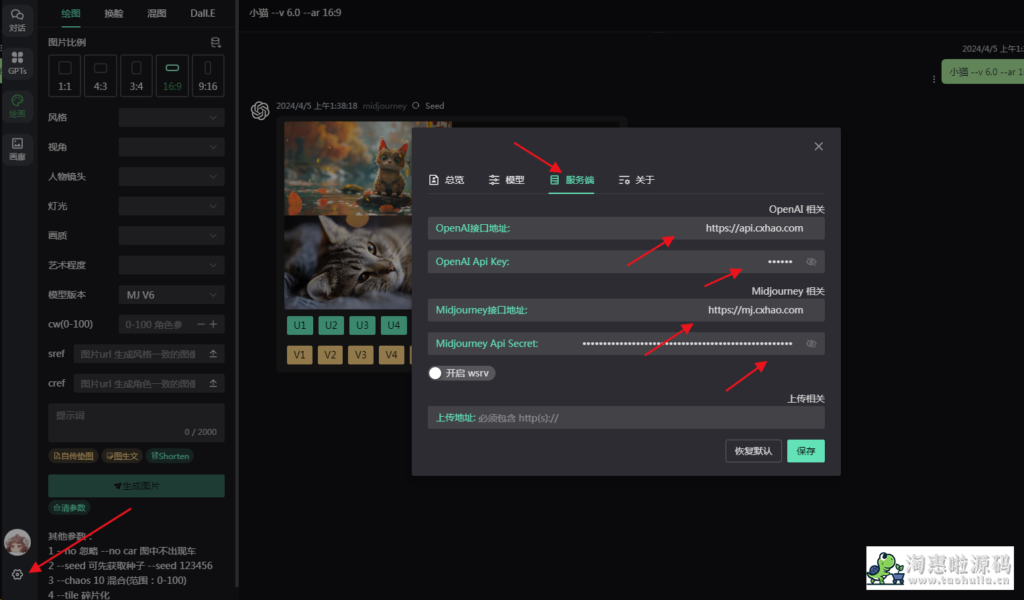This screenshot has height=600, width=1024.
Task: Click the user avatar in sidebar
Action: point(17,542)
